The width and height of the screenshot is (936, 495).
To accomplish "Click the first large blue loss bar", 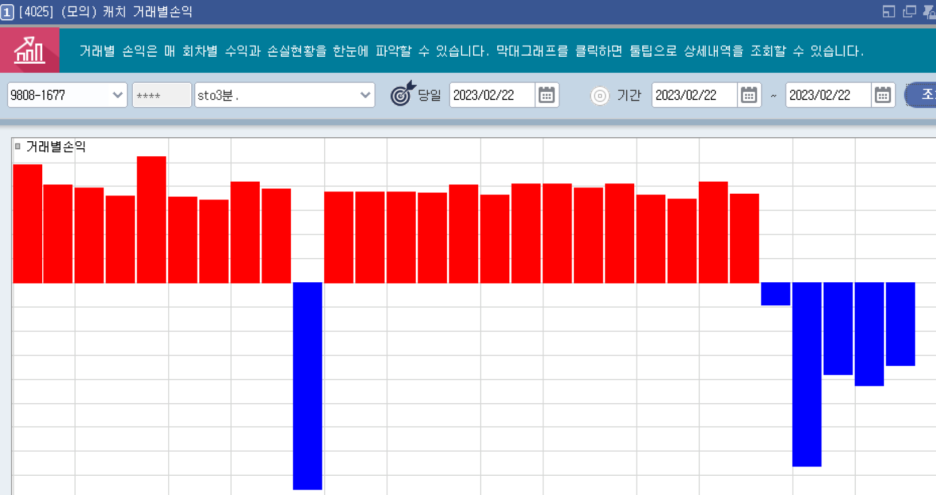I will (x=307, y=386).
